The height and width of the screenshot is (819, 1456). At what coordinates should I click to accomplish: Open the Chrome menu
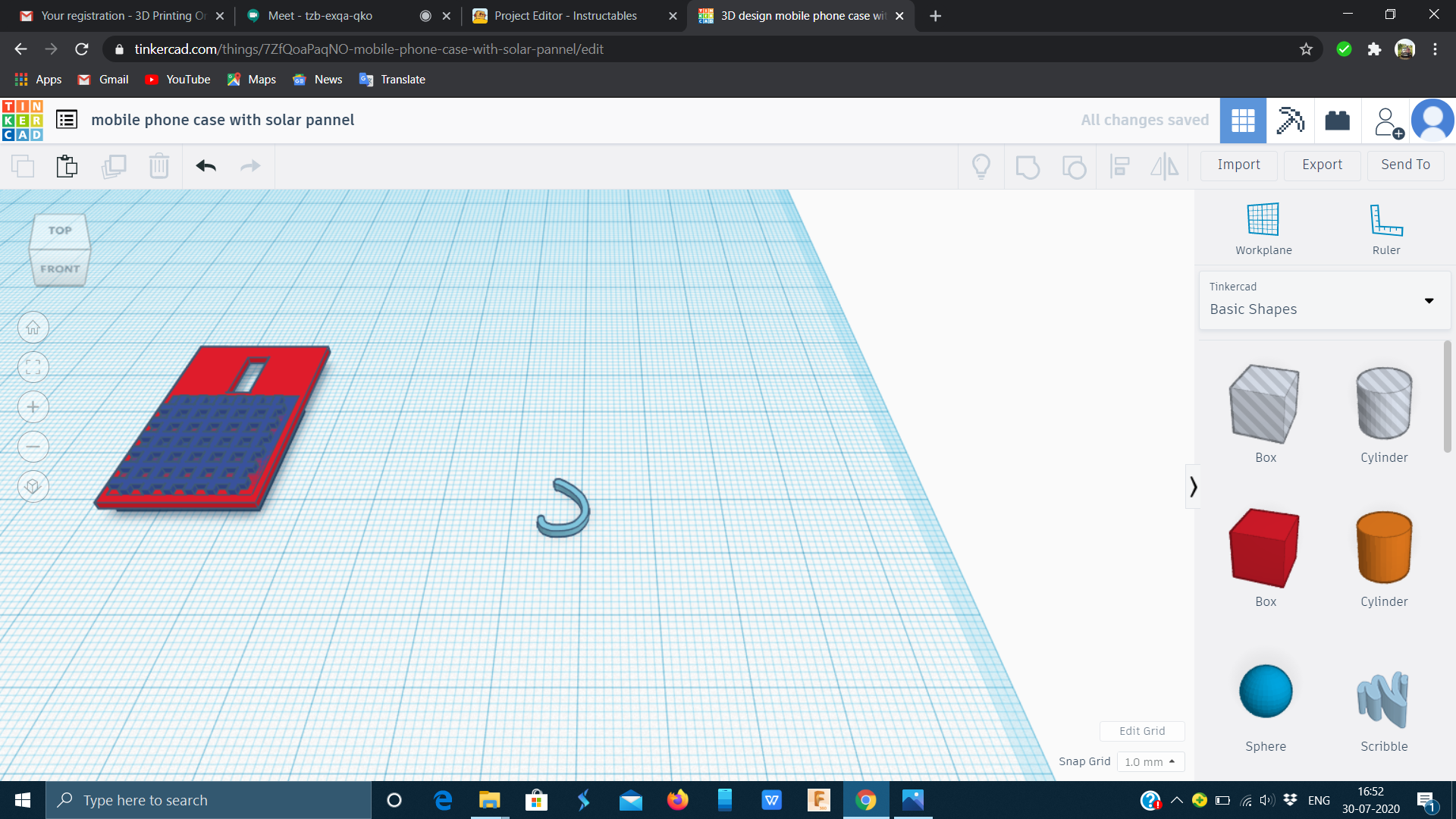pyautogui.click(x=1435, y=49)
